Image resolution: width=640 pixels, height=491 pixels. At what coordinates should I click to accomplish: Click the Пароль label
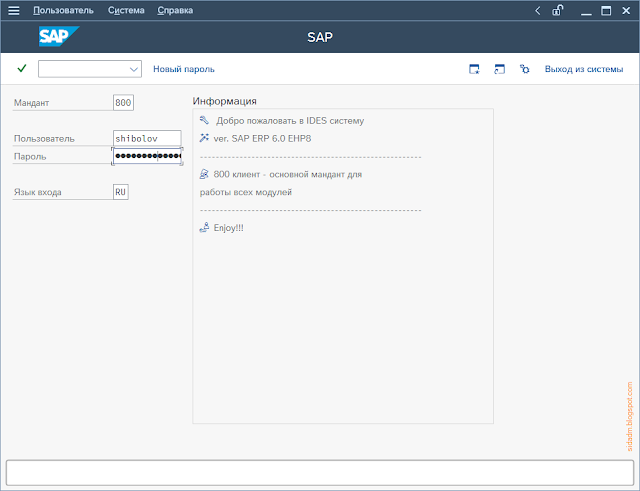coord(30,156)
